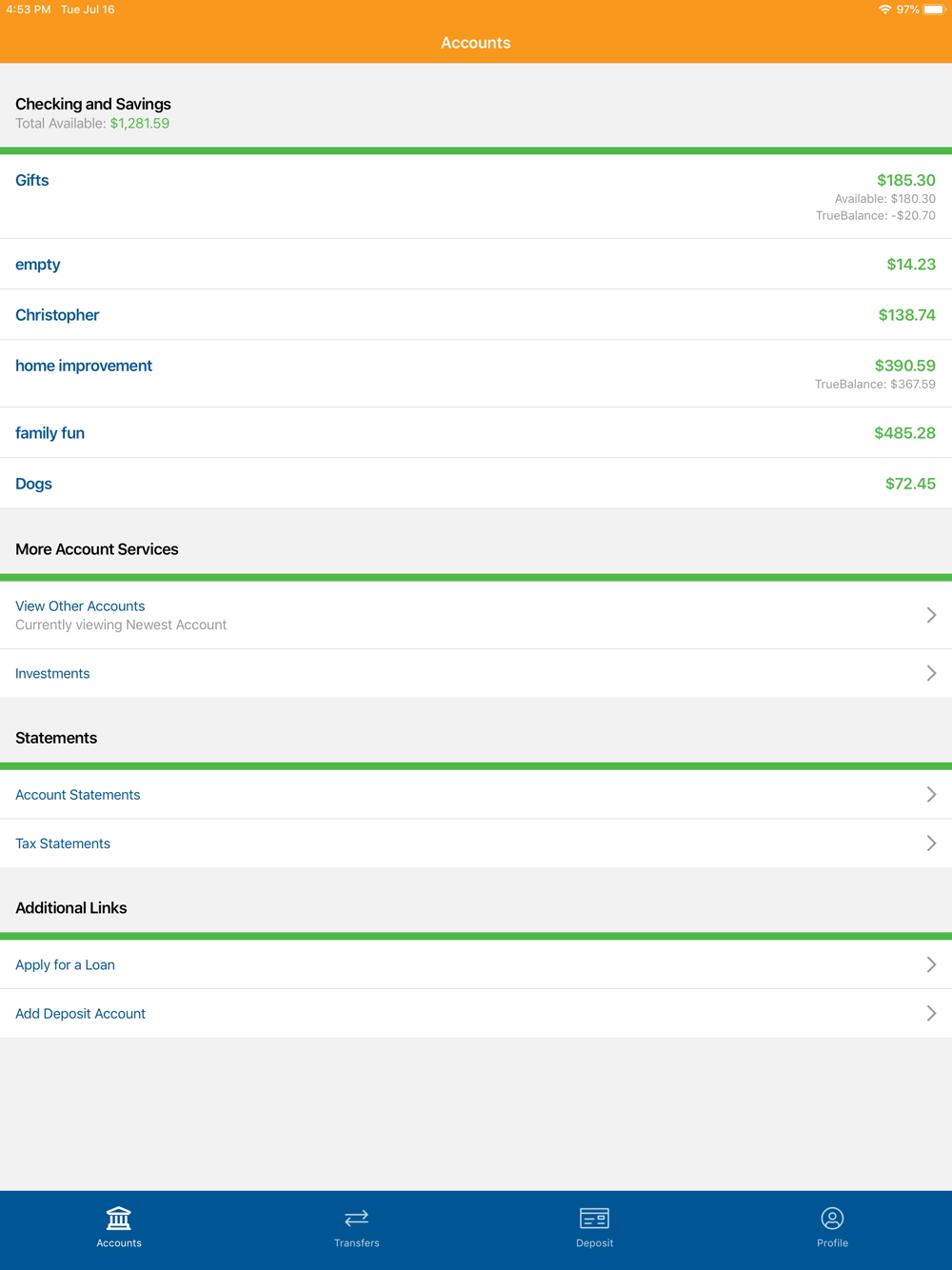Open the Gifts account
Screen dimensions: 952x1270
pyautogui.click(x=476, y=197)
